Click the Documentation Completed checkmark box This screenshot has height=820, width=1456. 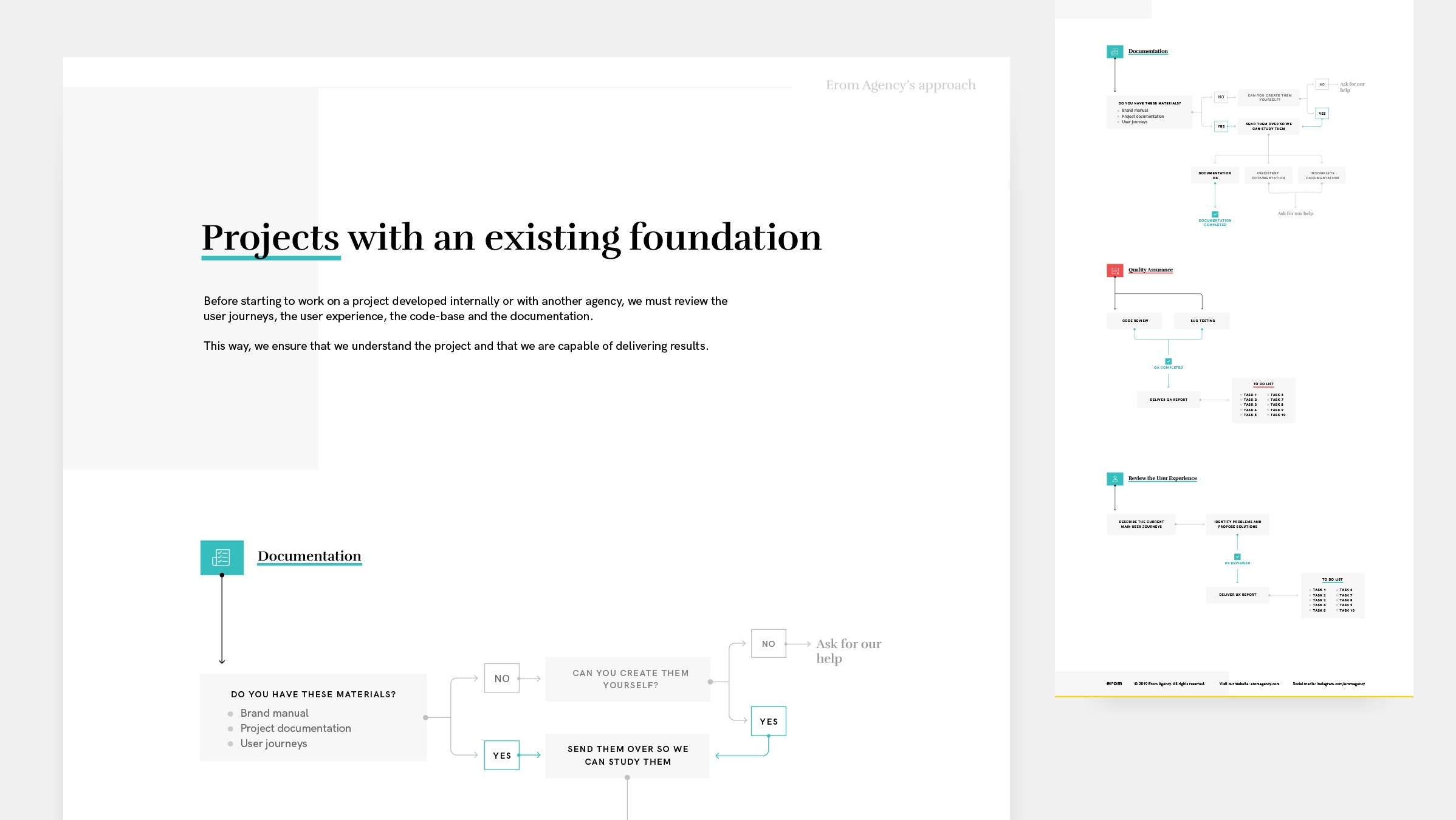pos(1215,214)
